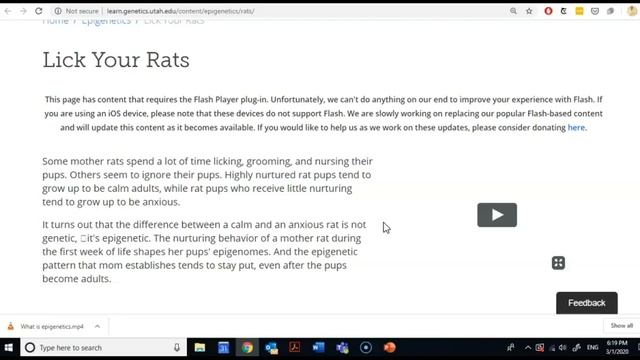Open the Windows Start menu

tap(9, 348)
